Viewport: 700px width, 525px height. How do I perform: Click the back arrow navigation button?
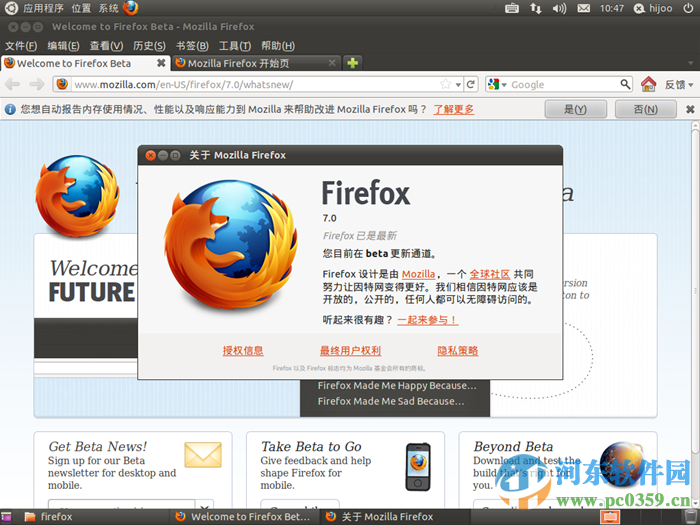click(12, 84)
